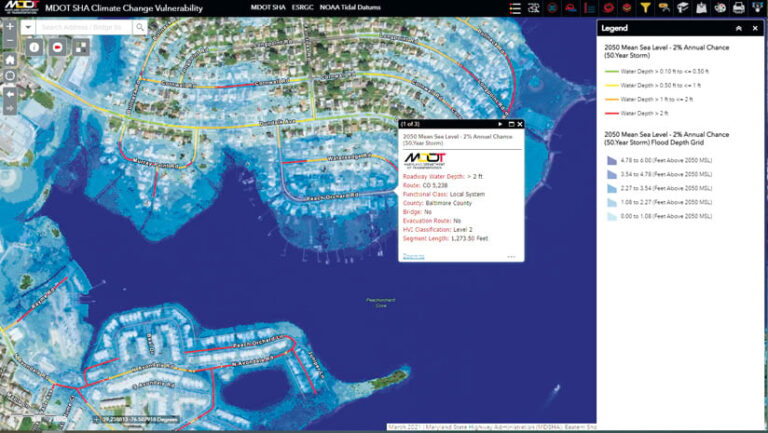
Task: Click the 'HVI Classification: Level 2' popup text
Action: click(x=437, y=229)
